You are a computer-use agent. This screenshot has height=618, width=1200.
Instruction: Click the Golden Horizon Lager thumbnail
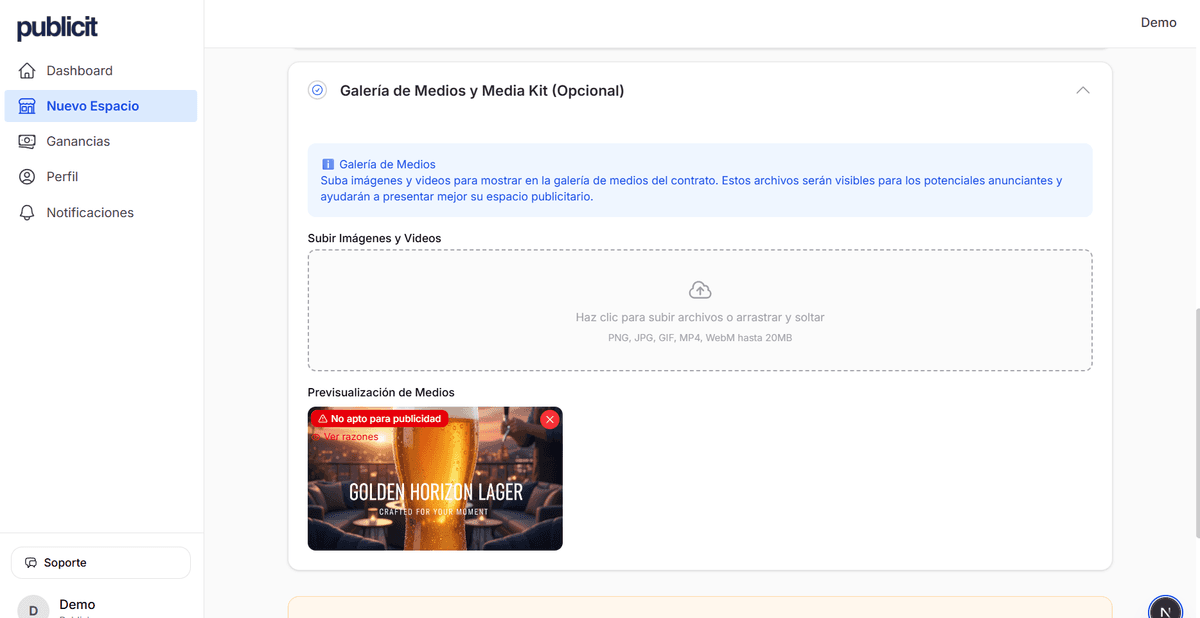[x=435, y=490]
